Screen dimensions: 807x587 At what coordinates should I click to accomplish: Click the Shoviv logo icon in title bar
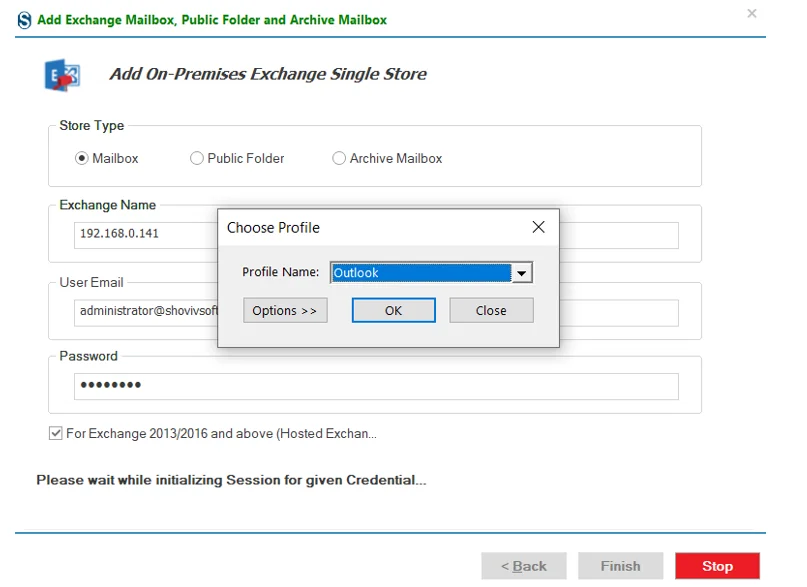click(24, 20)
